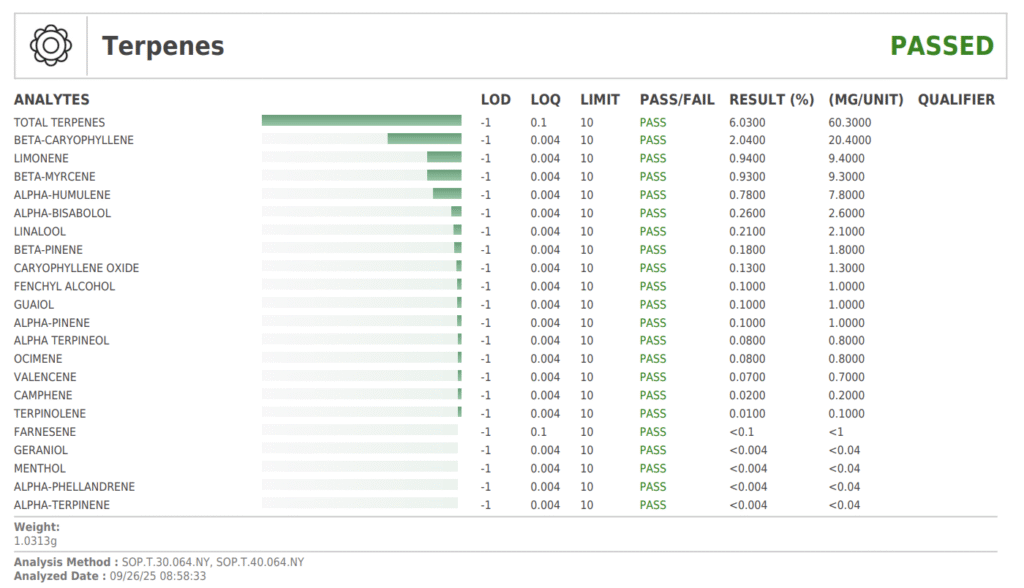Click the LIMIT column header
Viewport: 1024px width, 588px height.
pos(600,100)
